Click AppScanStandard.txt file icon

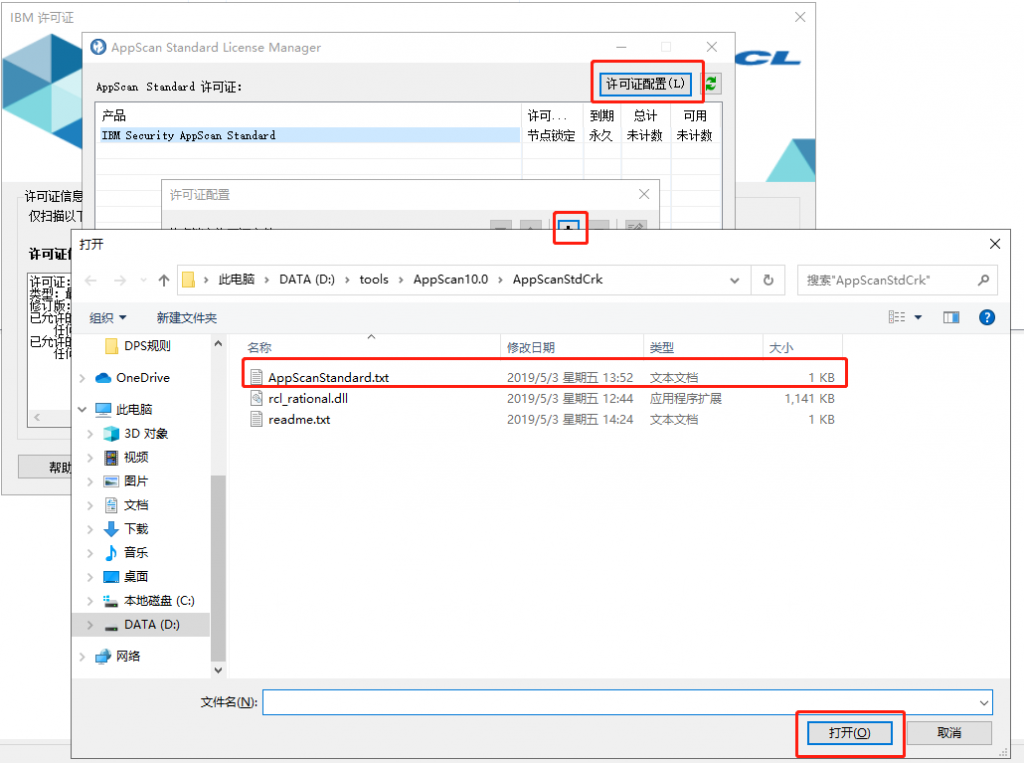(257, 378)
